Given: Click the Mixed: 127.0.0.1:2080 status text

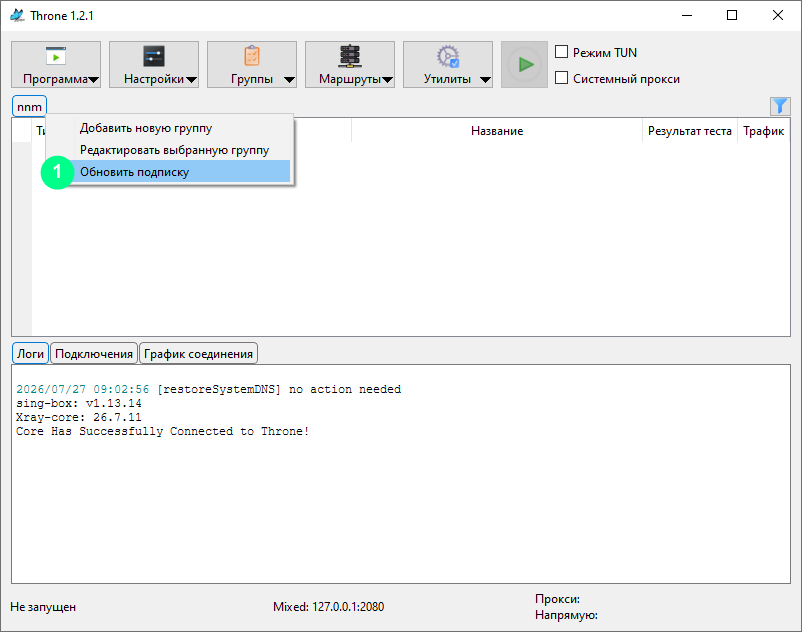Looking at the screenshot, I should tap(328, 607).
